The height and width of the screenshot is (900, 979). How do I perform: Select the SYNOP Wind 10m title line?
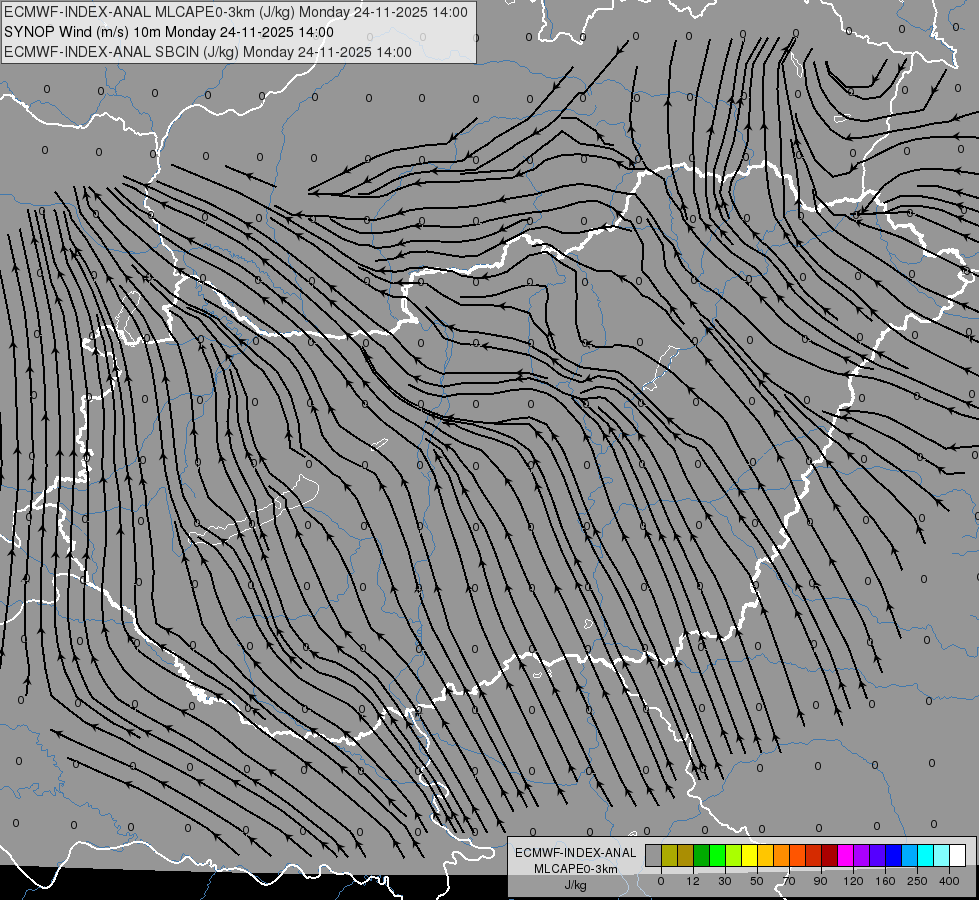[x=169, y=32]
